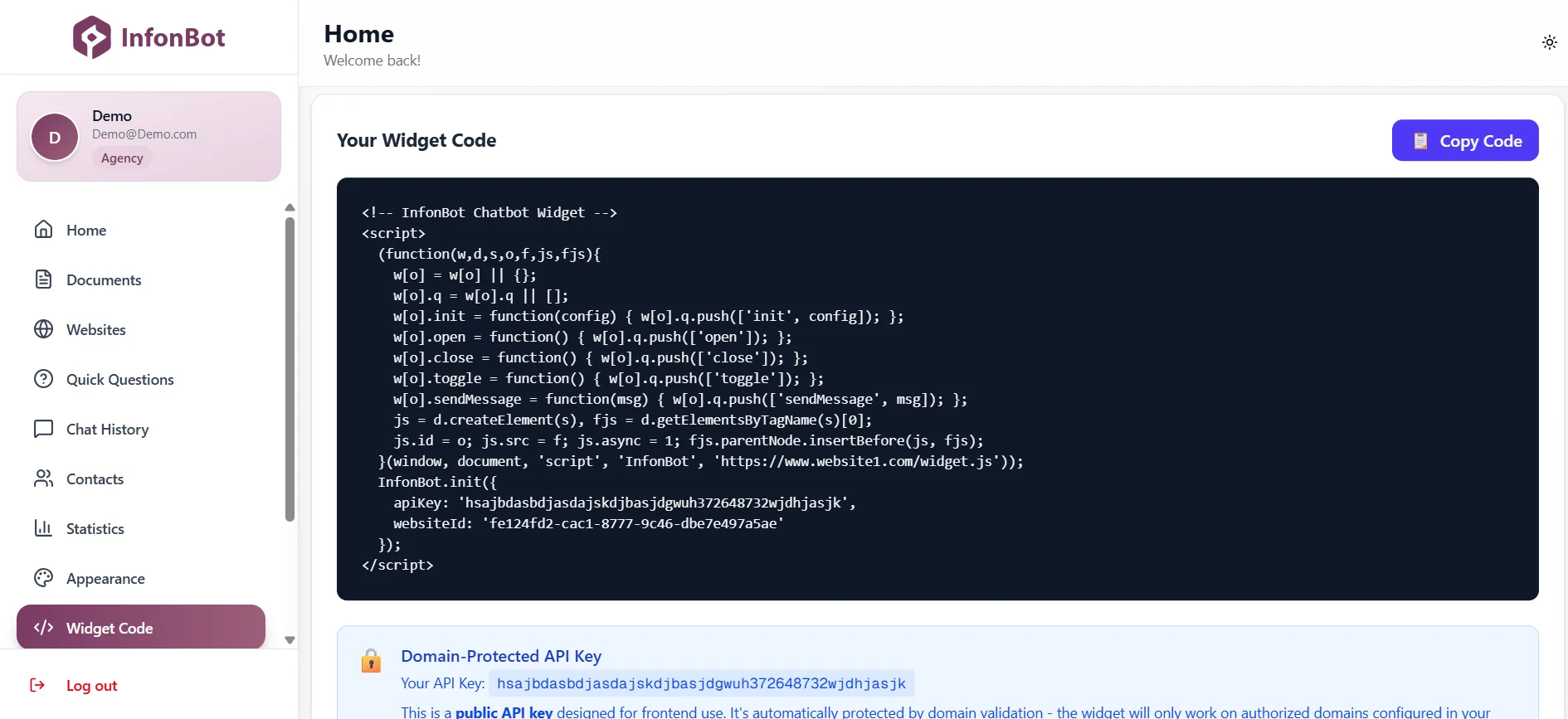Screen dimensions: 1568x719
Task: Click the websiteId line in the code block
Action: pyautogui.click(x=588, y=523)
